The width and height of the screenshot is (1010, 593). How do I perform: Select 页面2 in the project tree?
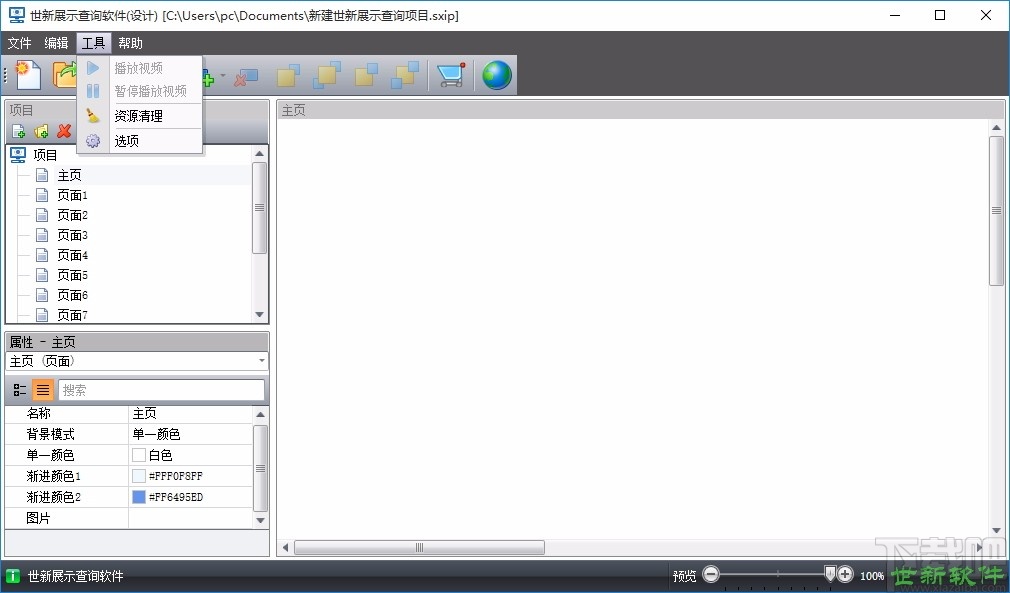[x=72, y=215]
